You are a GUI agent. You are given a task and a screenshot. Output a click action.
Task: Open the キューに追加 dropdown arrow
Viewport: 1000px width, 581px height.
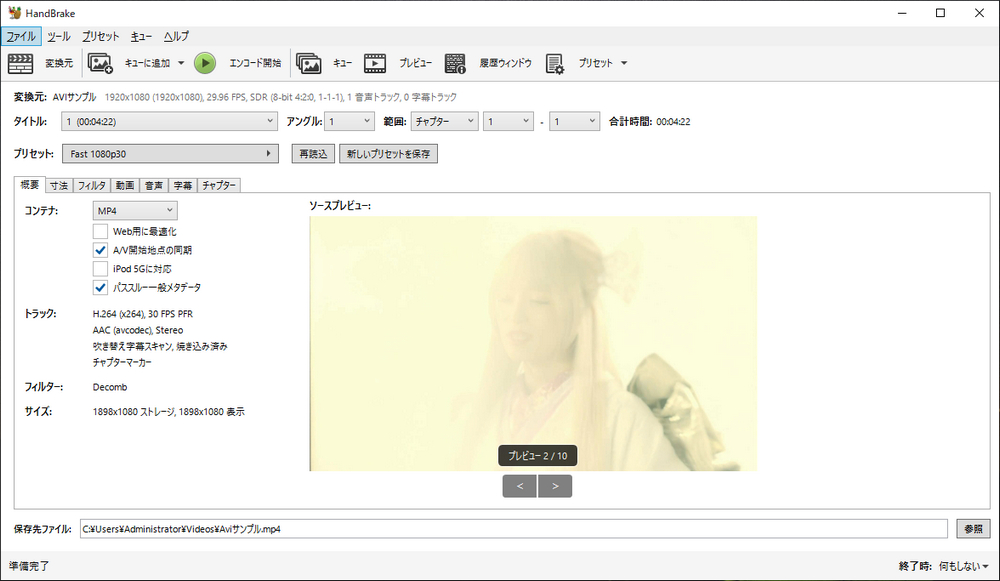181,63
